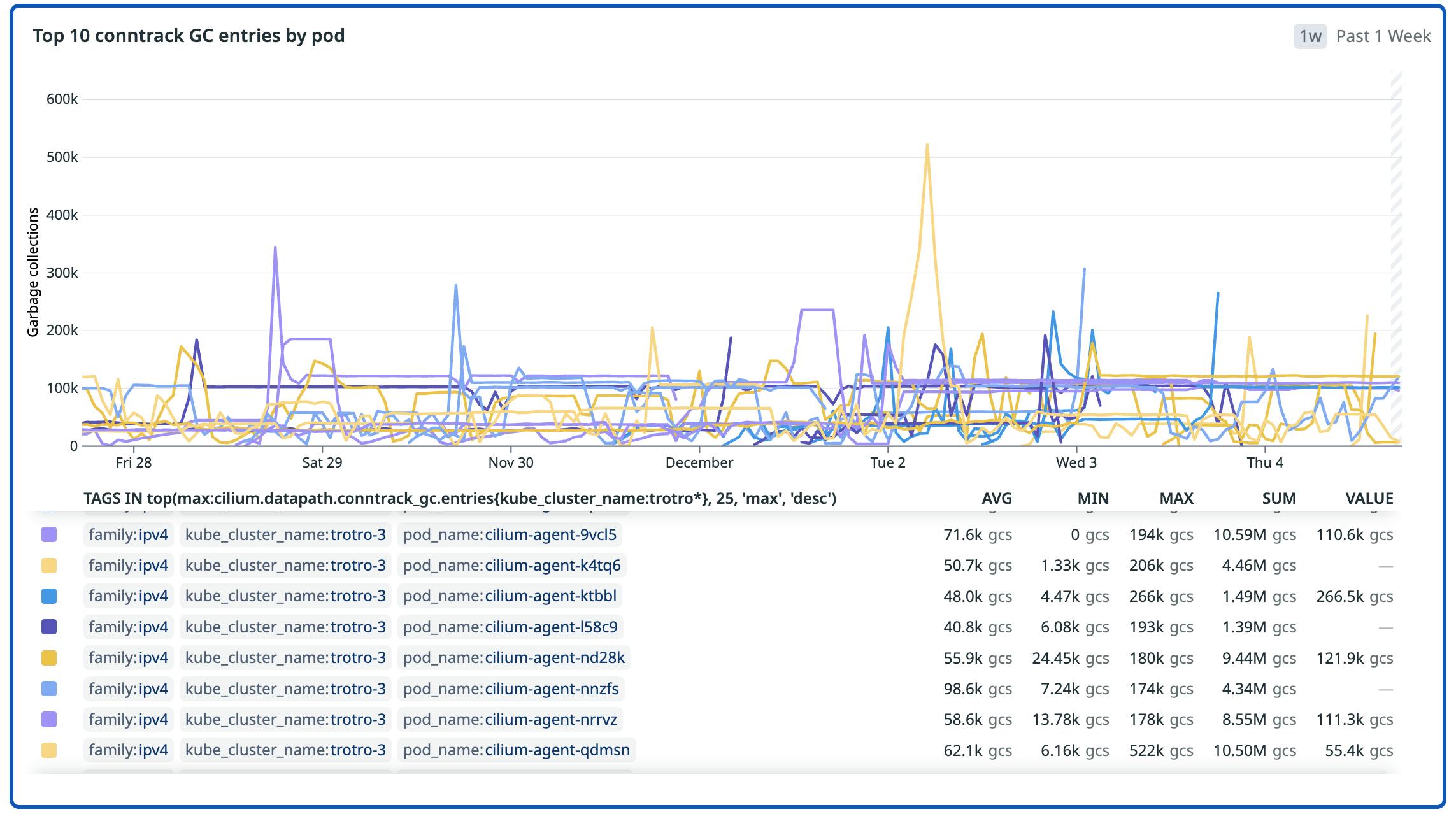Click kube_cluster_name:trotro-3 tag on first row

[285, 535]
